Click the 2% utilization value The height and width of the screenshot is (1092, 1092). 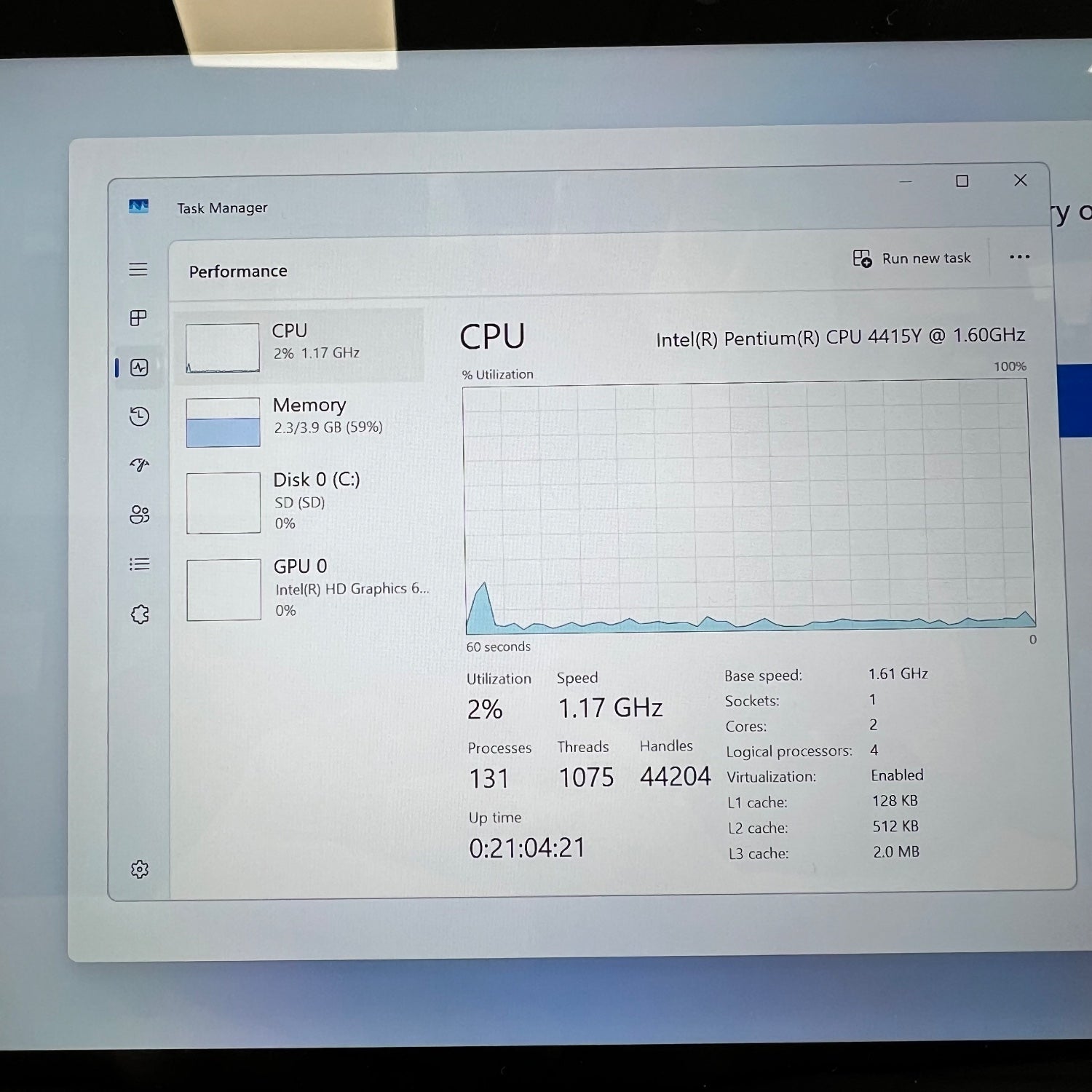[x=485, y=709]
